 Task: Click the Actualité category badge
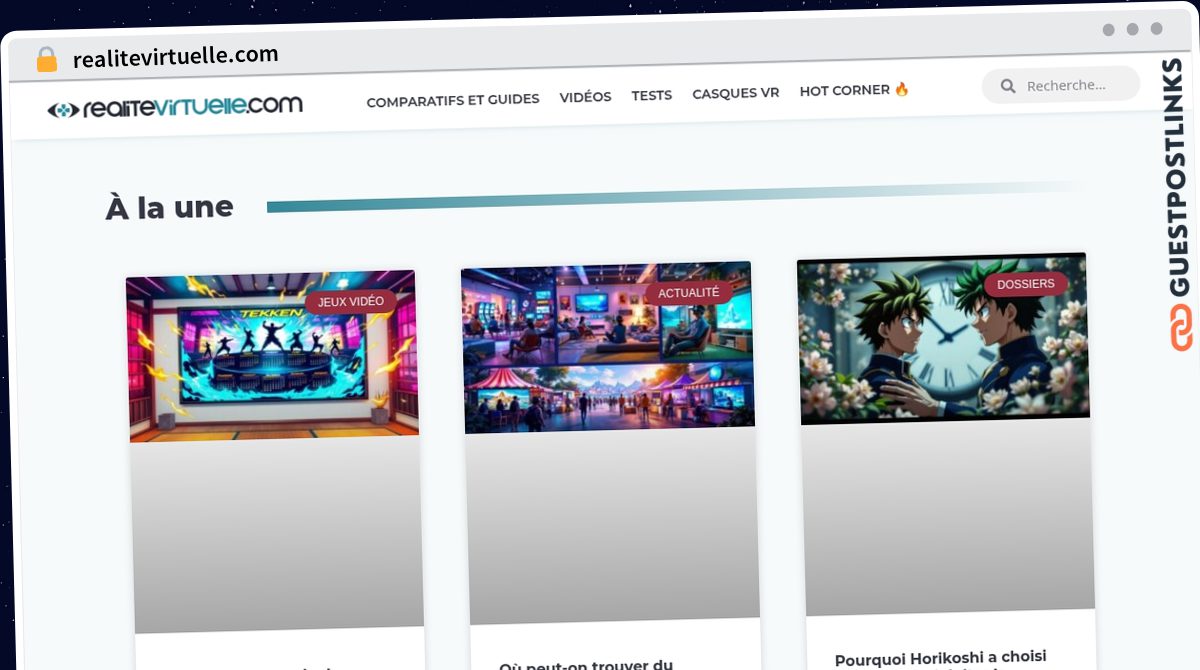688,292
